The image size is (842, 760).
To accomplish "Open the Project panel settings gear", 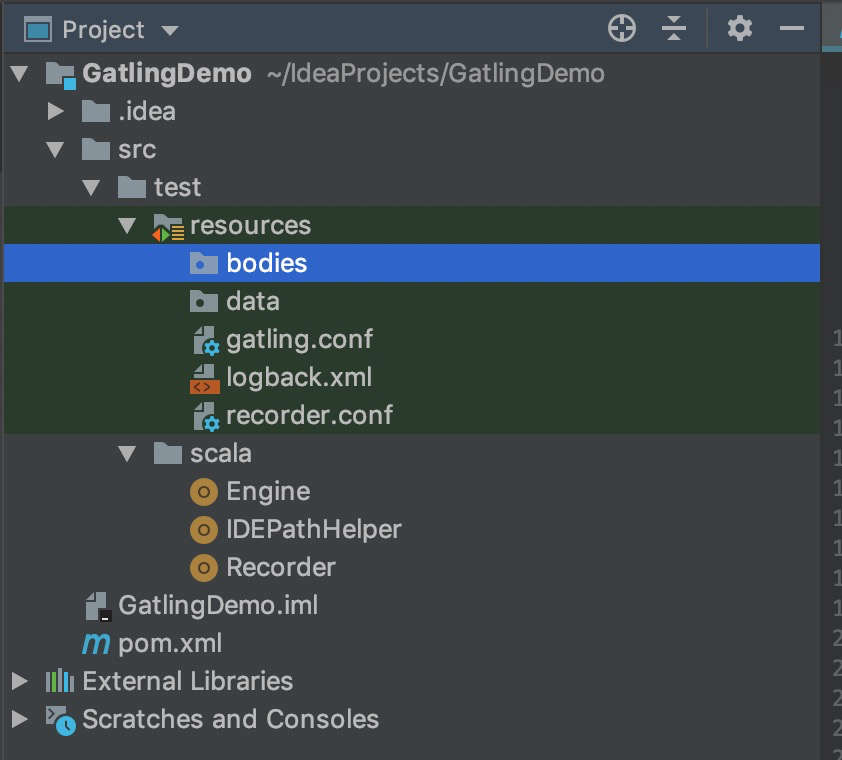I will 739,28.
